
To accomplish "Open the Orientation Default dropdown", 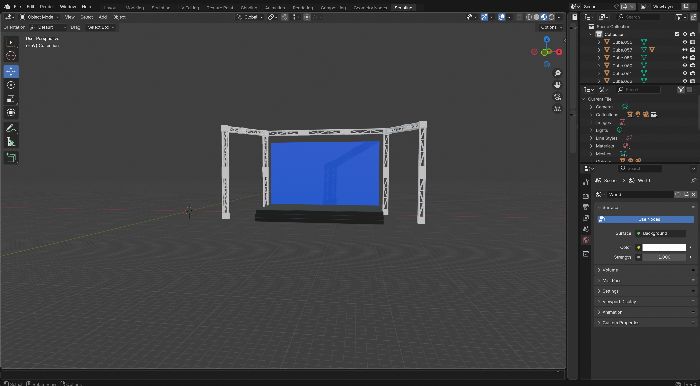I will [48, 27].
